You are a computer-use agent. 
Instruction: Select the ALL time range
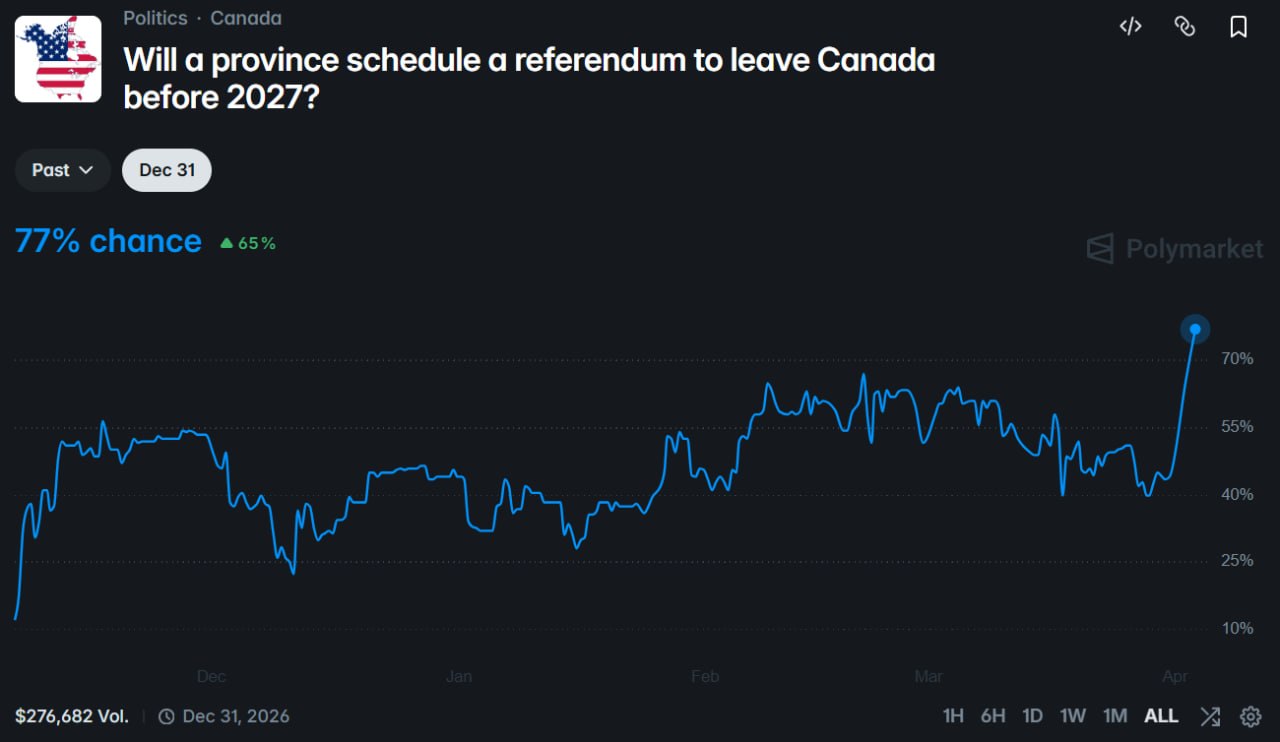[1161, 716]
